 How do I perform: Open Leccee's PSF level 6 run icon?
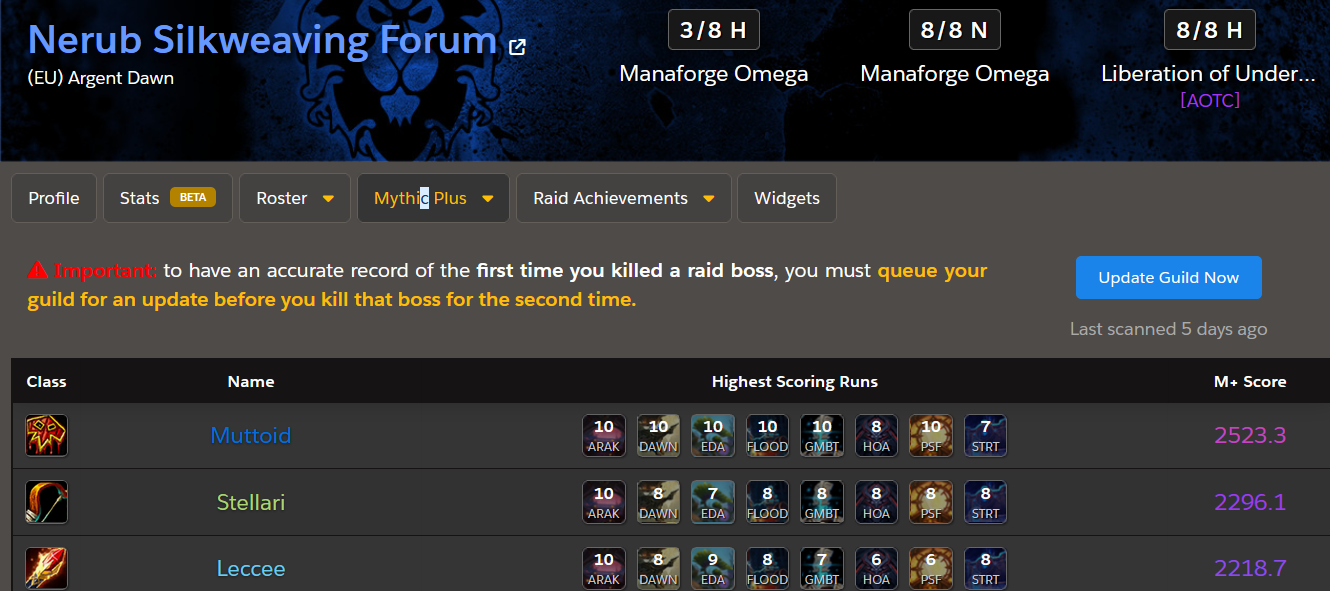[x=931, y=568]
